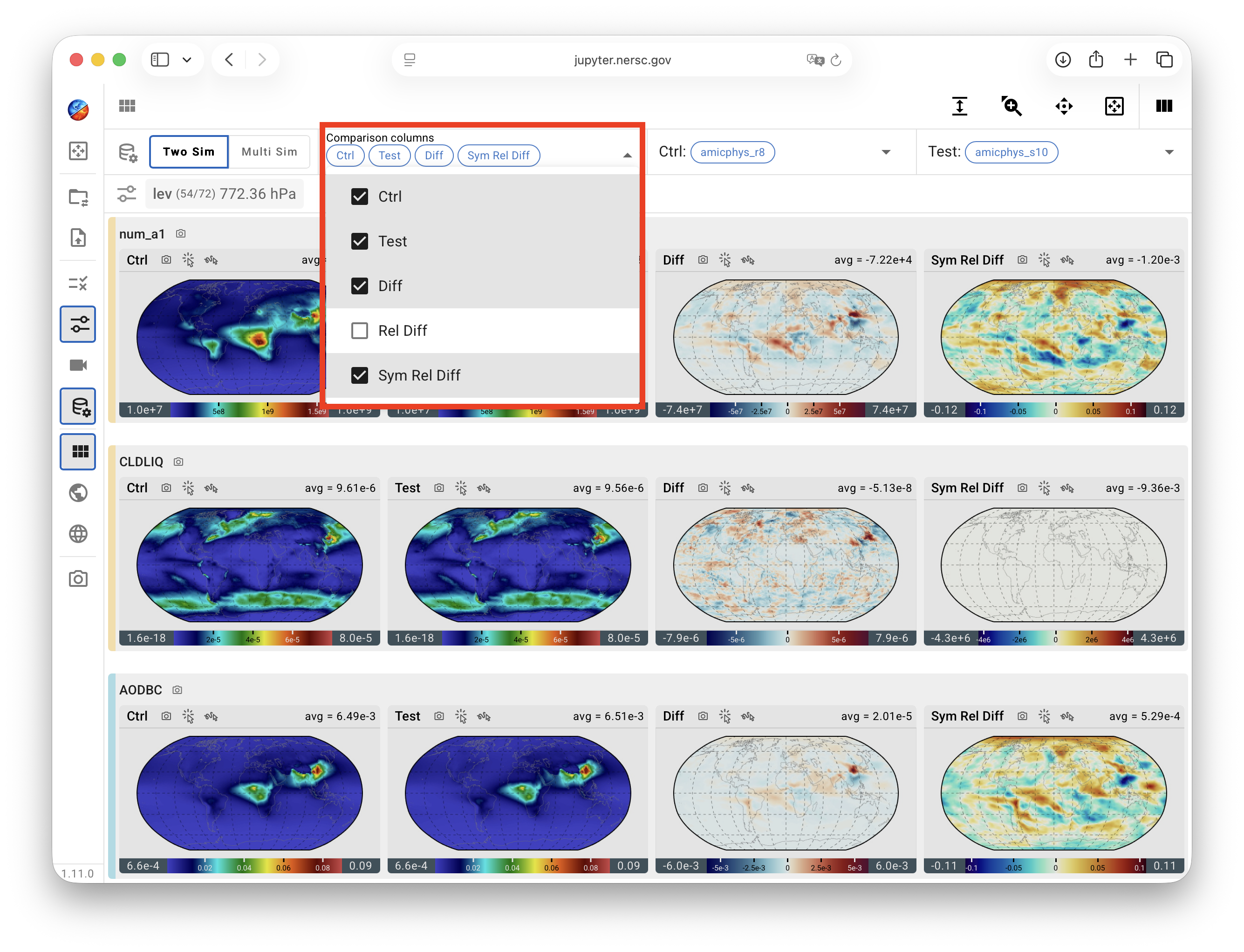This screenshot has width=1244, height=952.
Task: Click the lev 772.36 hPa level slider control
Action: [x=224, y=194]
